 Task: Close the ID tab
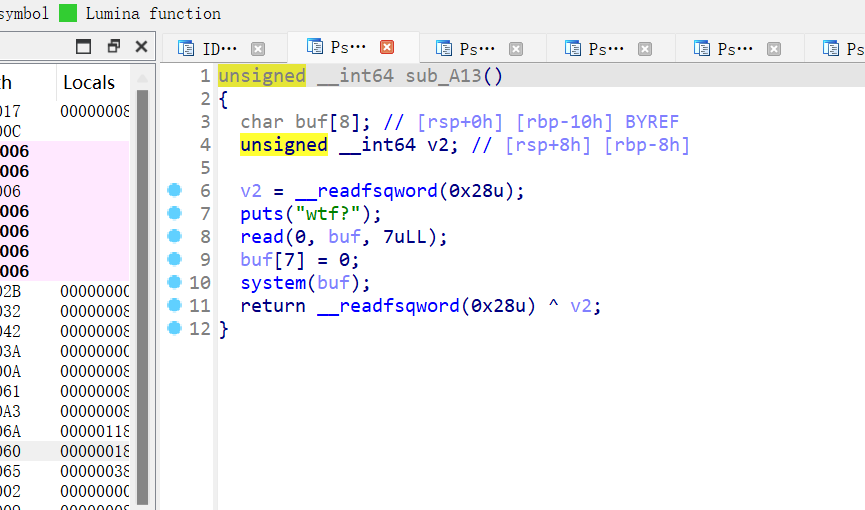pos(258,48)
